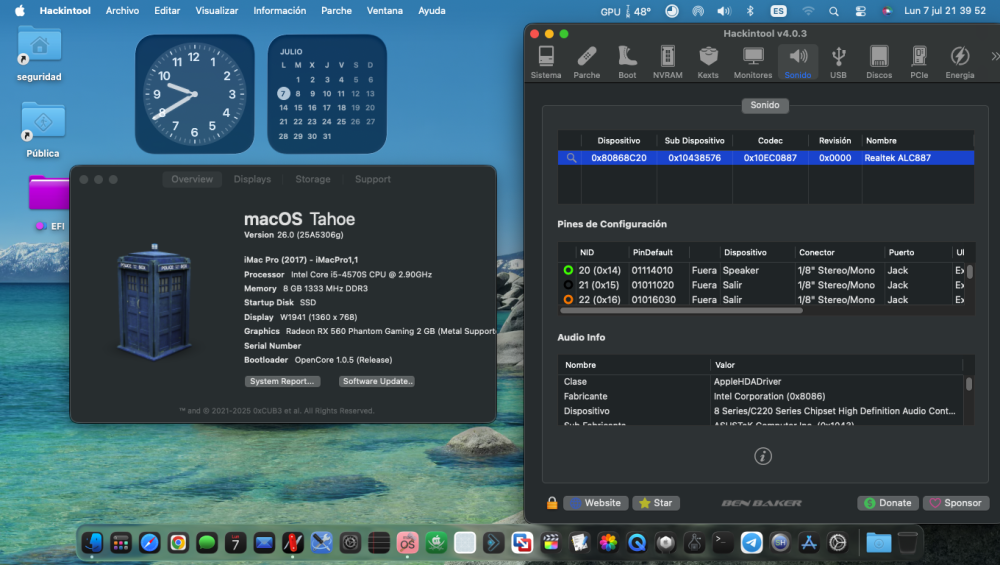
Task: Open Telegram from the Dock
Action: pos(752,543)
